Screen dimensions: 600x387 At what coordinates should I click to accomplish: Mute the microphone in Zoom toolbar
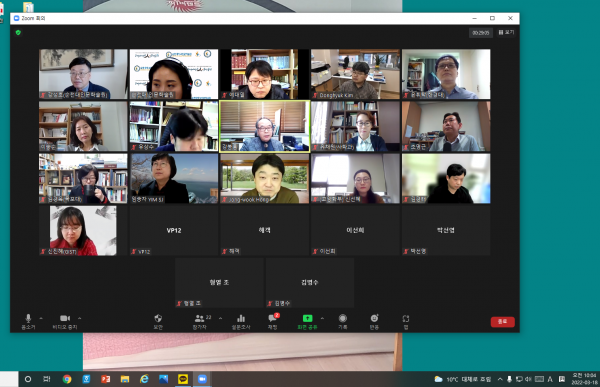point(28,322)
